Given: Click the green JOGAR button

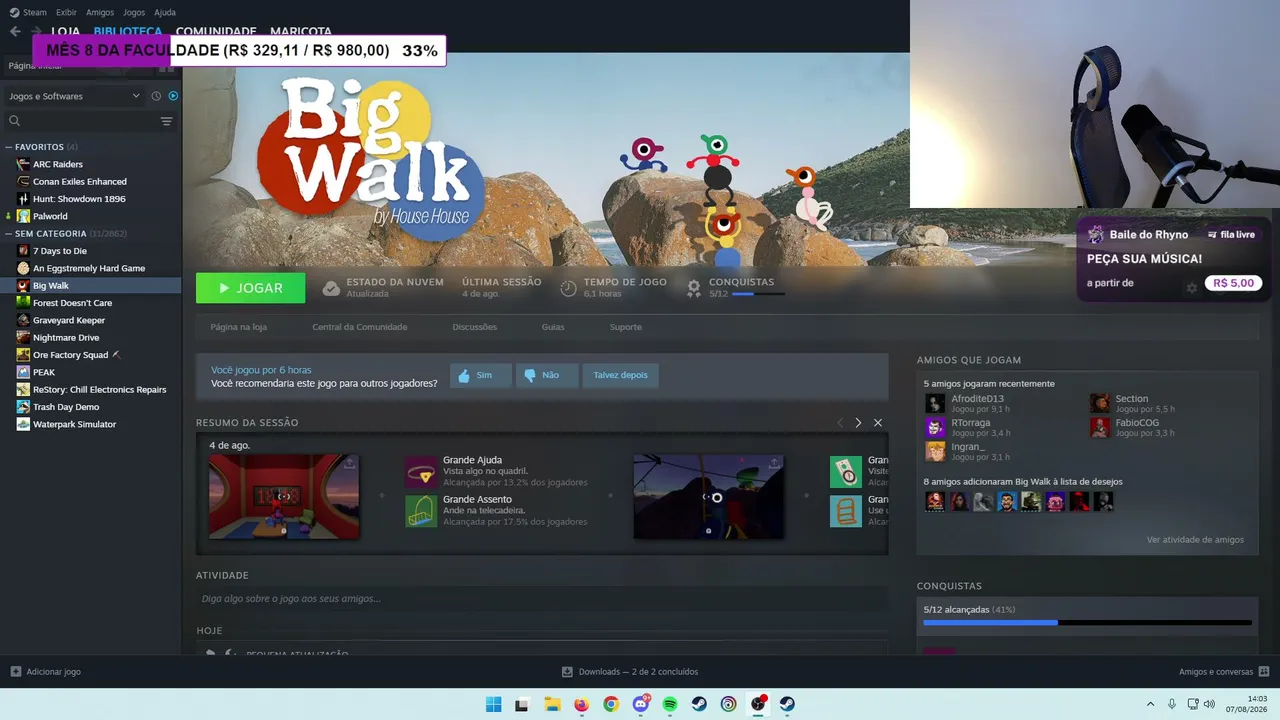Looking at the screenshot, I should click(251, 288).
